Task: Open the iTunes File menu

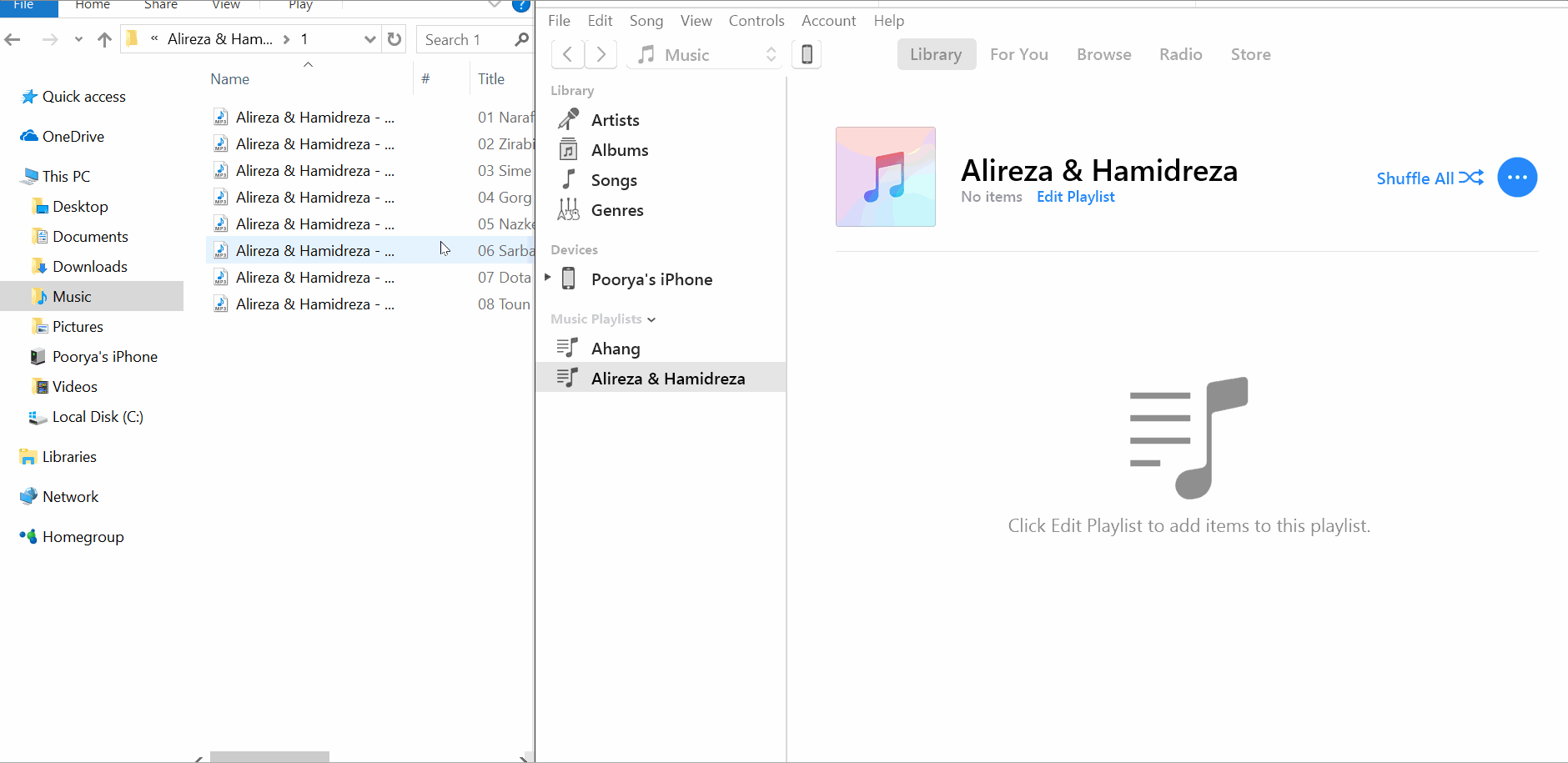Action: click(x=559, y=21)
